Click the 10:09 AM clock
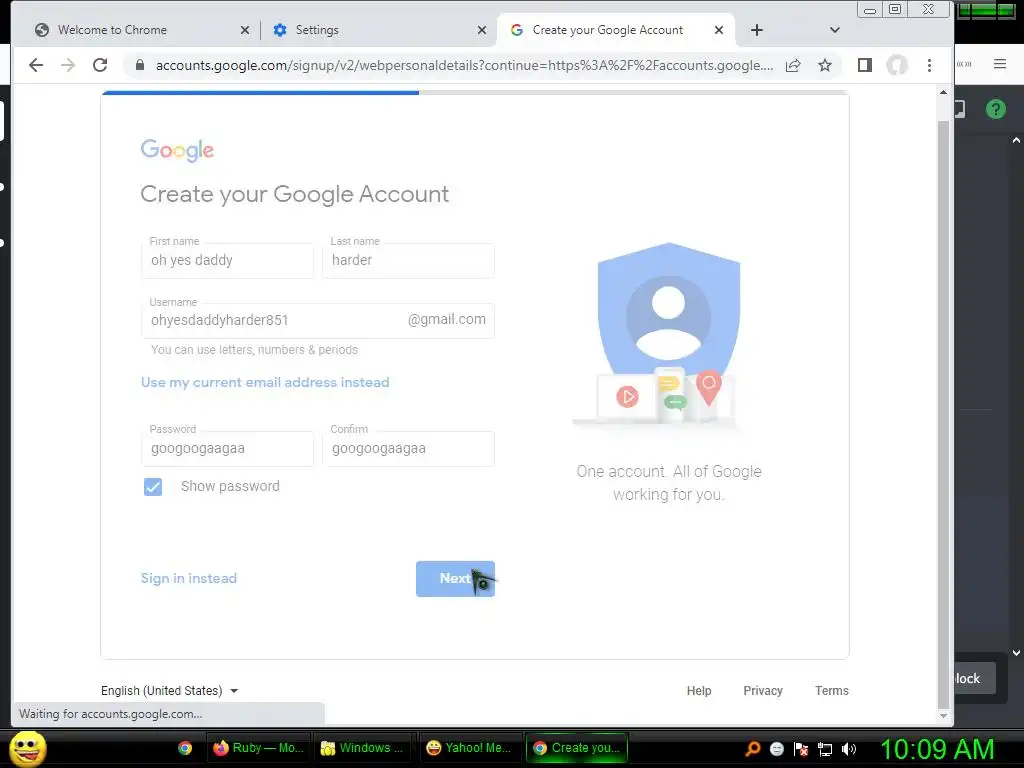The image size is (1024, 768). click(937, 749)
